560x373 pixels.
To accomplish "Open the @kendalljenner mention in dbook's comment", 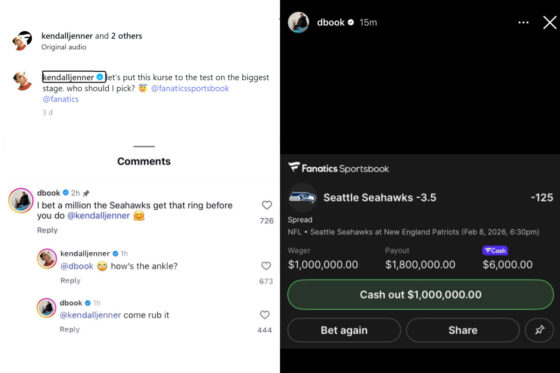I will click(99, 215).
